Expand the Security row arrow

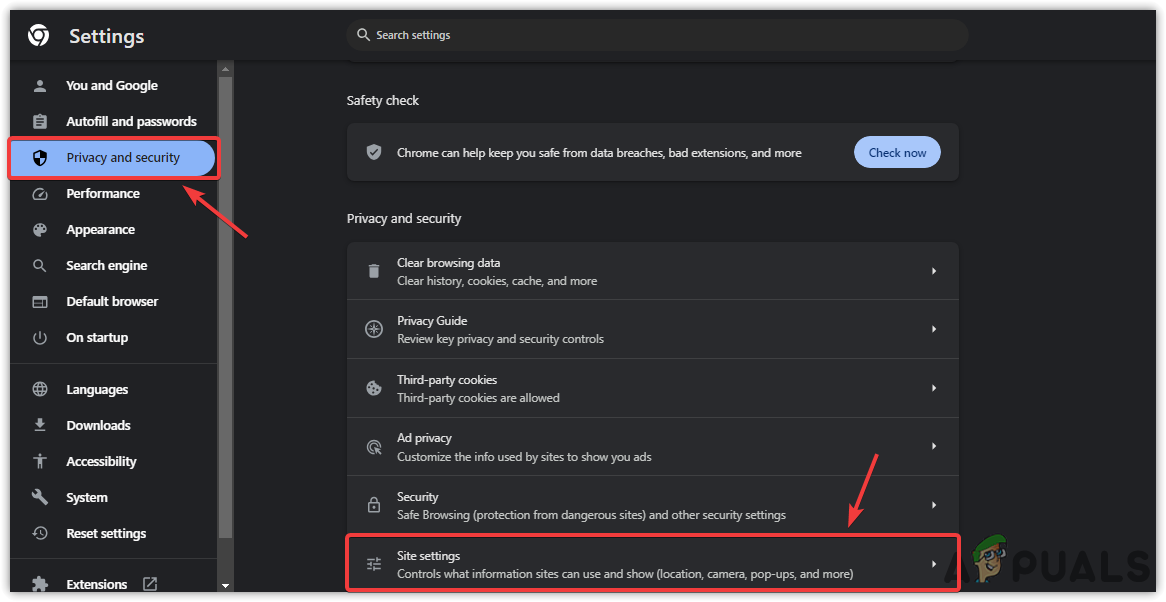point(934,505)
